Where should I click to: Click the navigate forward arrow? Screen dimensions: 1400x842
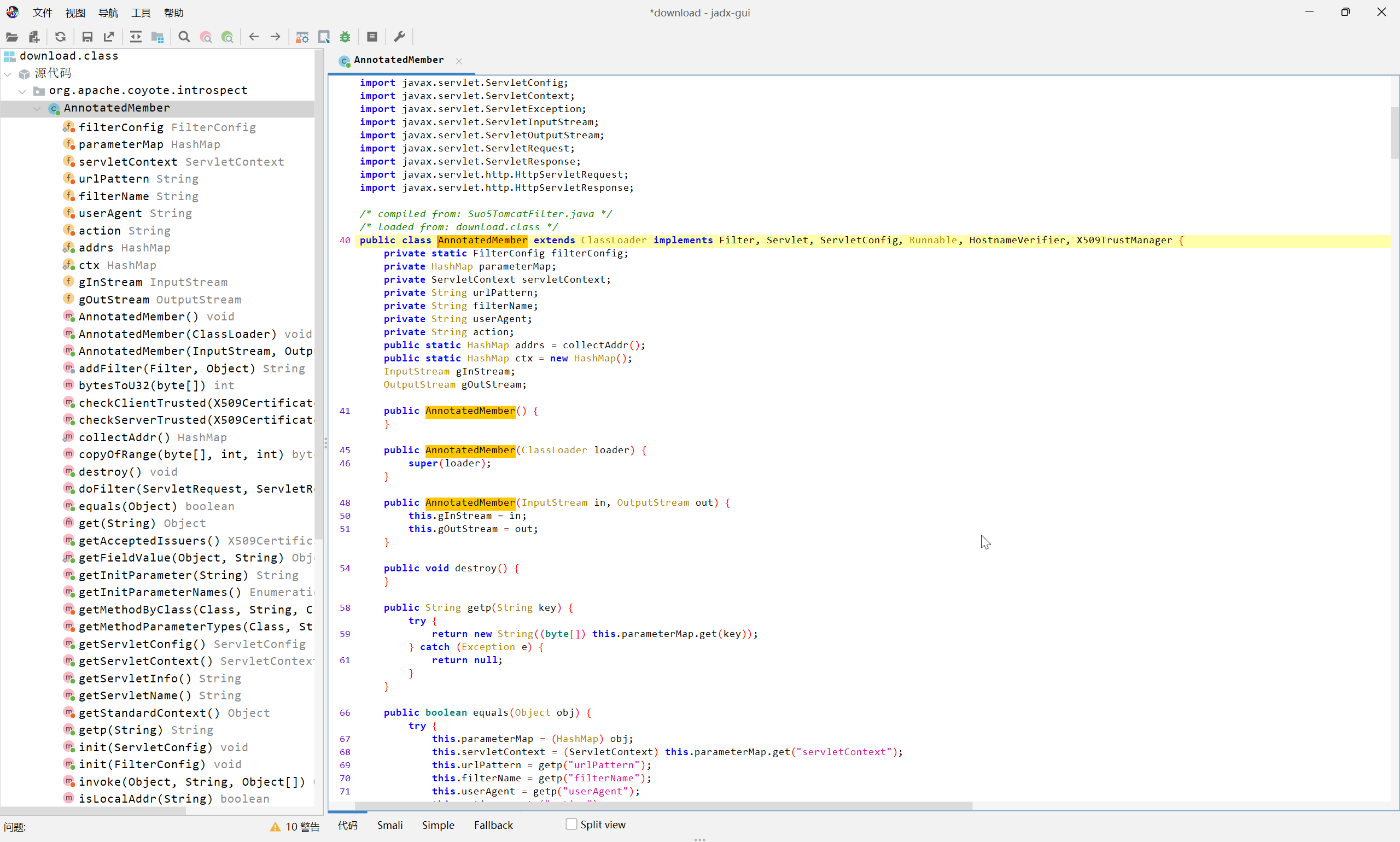(x=276, y=37)
